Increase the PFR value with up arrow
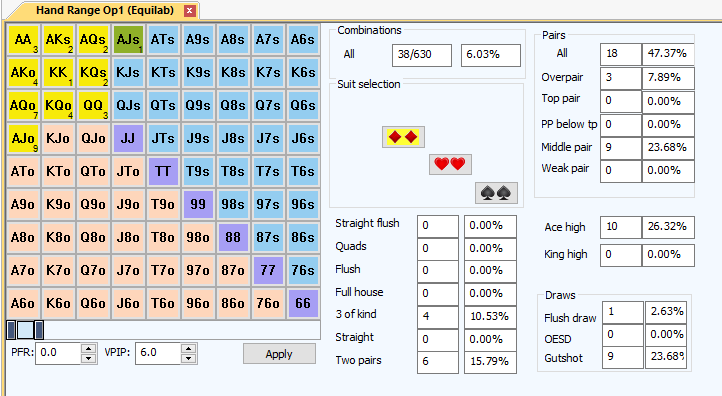Image resolution: width=722 pixels, height=396 pixels. click(88, 348)
